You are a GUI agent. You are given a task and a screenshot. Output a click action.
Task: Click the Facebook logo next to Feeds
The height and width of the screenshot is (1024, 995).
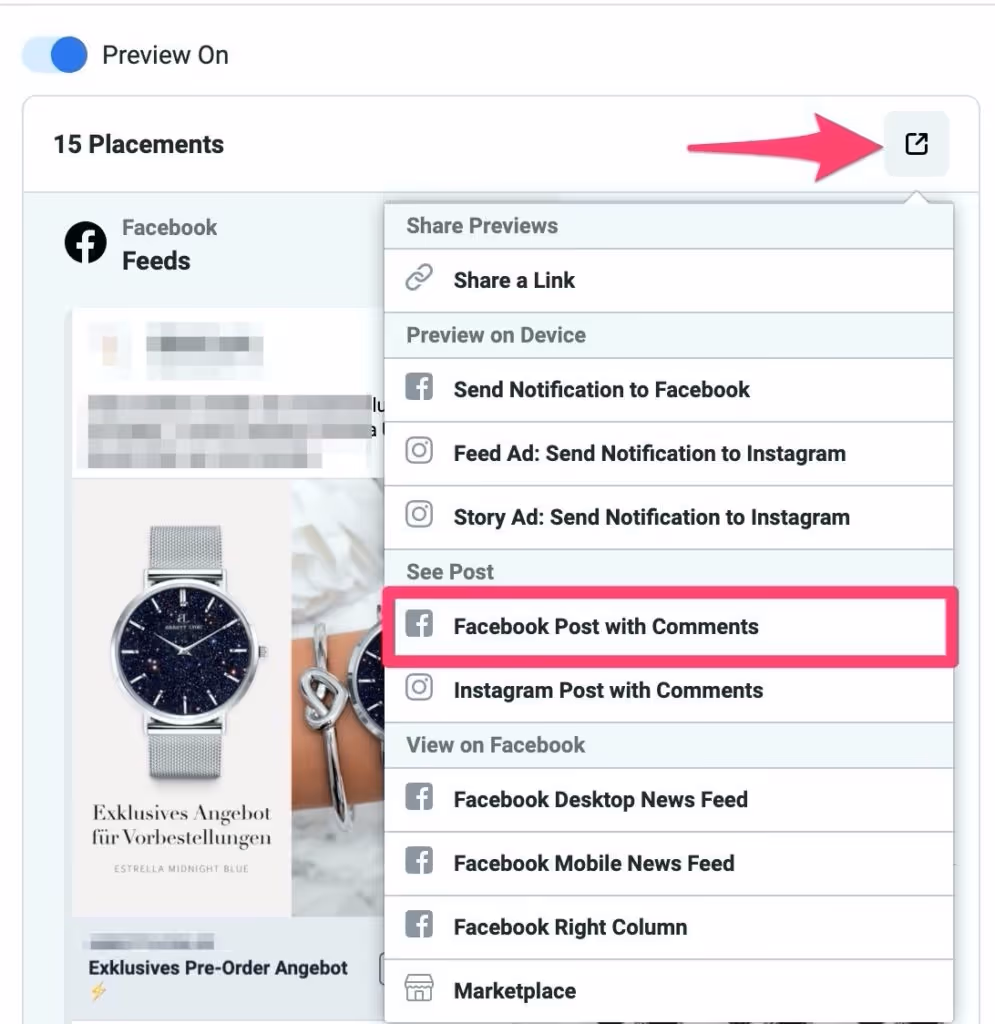[x=86, y=242]
